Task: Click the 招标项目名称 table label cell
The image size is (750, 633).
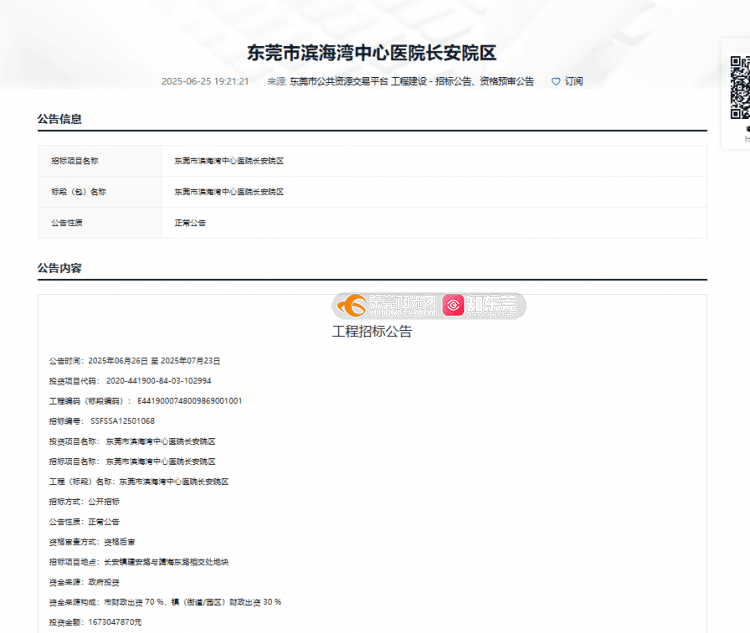Action: (x=75, y=161)
